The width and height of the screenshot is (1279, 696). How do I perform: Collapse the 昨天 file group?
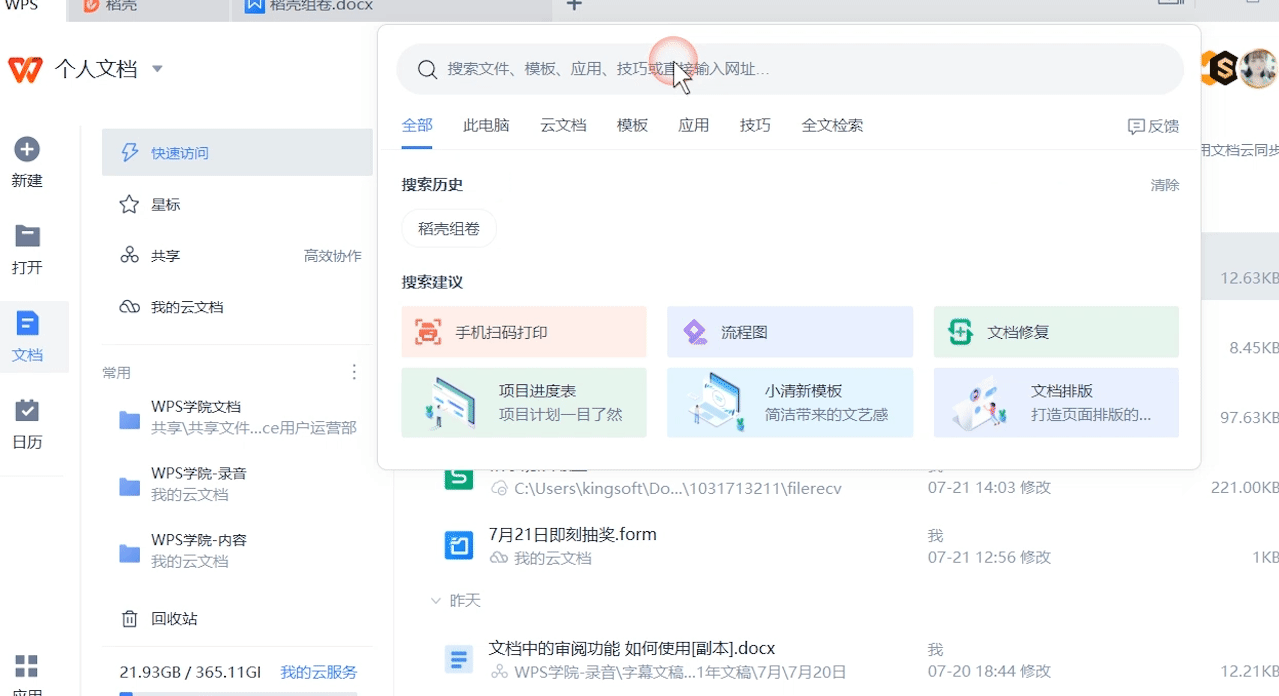pos(436,601)
